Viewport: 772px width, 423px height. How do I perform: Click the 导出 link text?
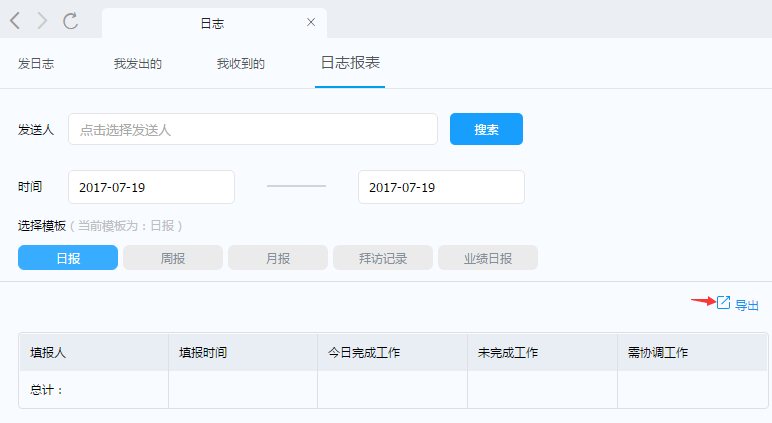[x=746, y=305]
